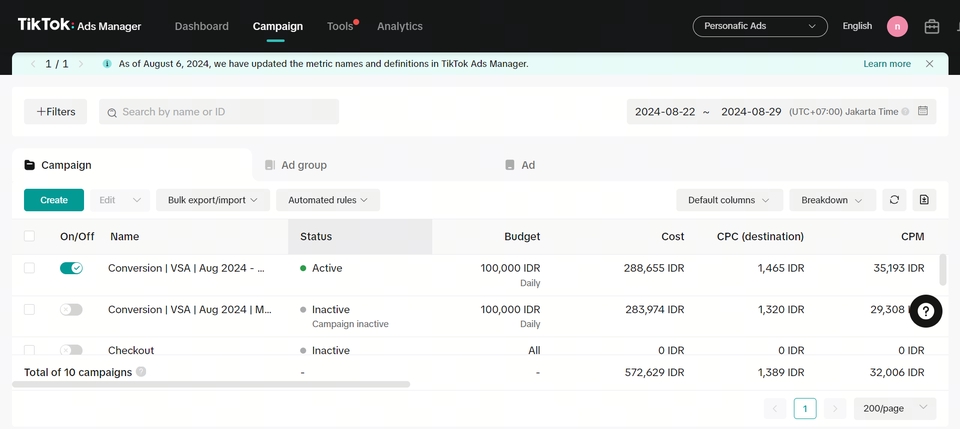Open the date range 2024-08-22 picker
This screenshot has height=429, width=960.
781,111
